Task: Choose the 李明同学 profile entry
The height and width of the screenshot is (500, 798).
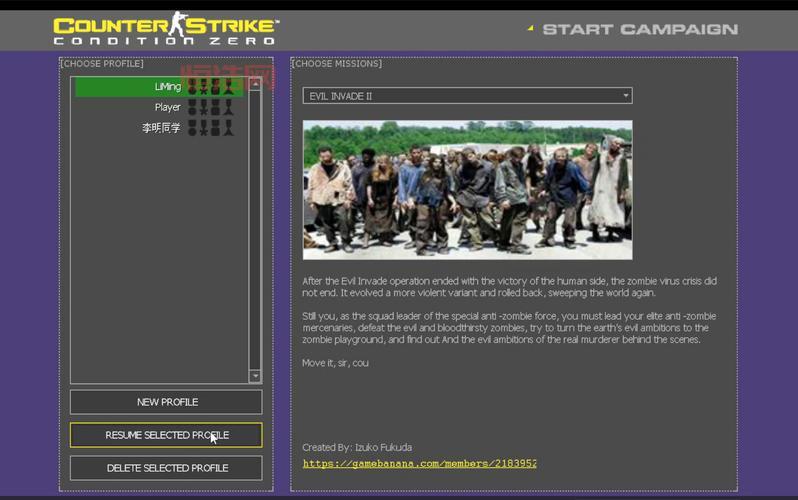Action: click(x=160, y=128)
